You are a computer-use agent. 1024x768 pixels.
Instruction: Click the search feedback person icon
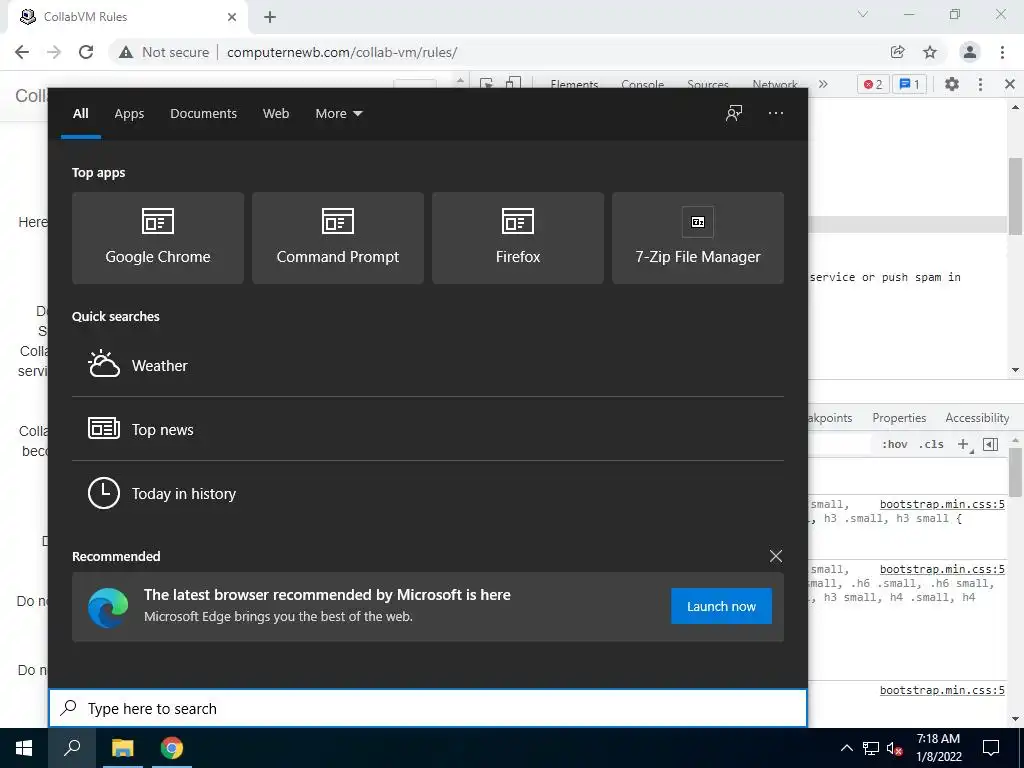pyautogui.click(x=734, y=113)
